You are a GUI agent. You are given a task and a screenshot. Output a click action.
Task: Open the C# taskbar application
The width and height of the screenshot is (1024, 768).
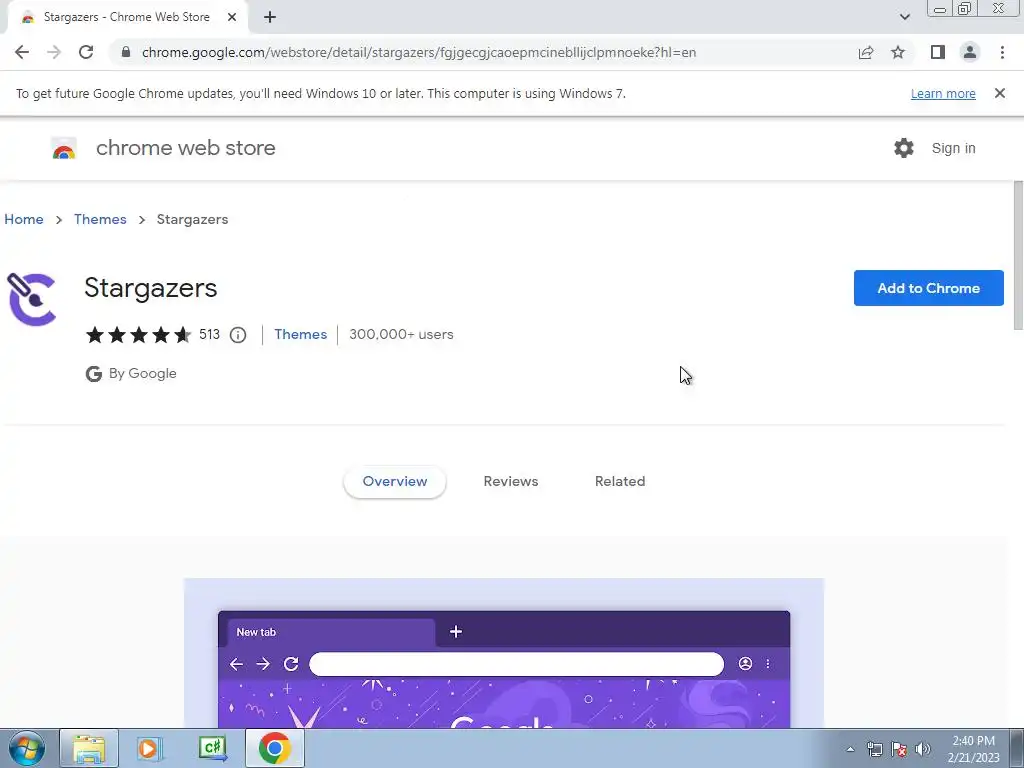212,748
